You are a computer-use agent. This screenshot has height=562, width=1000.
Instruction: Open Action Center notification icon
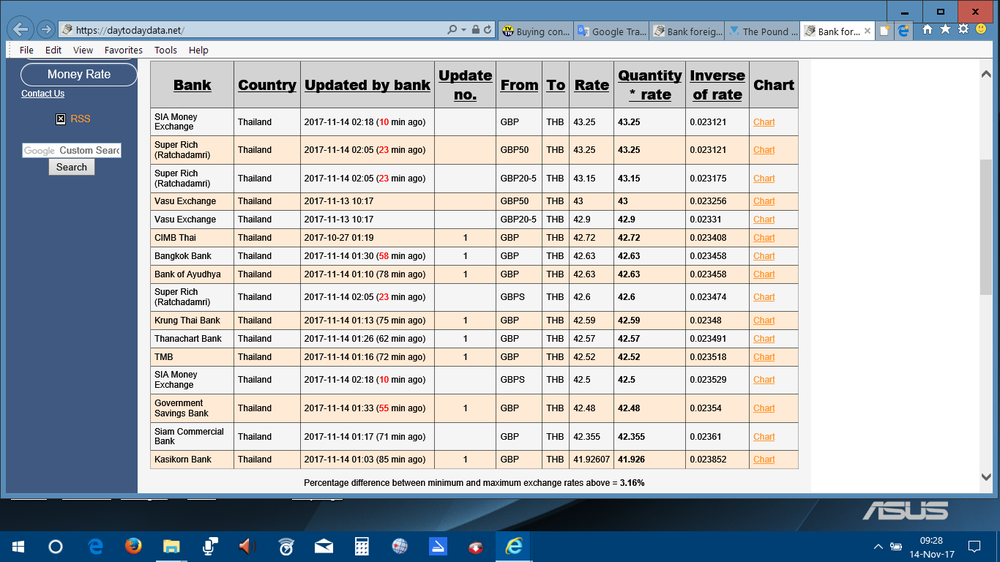click(974, 547)
